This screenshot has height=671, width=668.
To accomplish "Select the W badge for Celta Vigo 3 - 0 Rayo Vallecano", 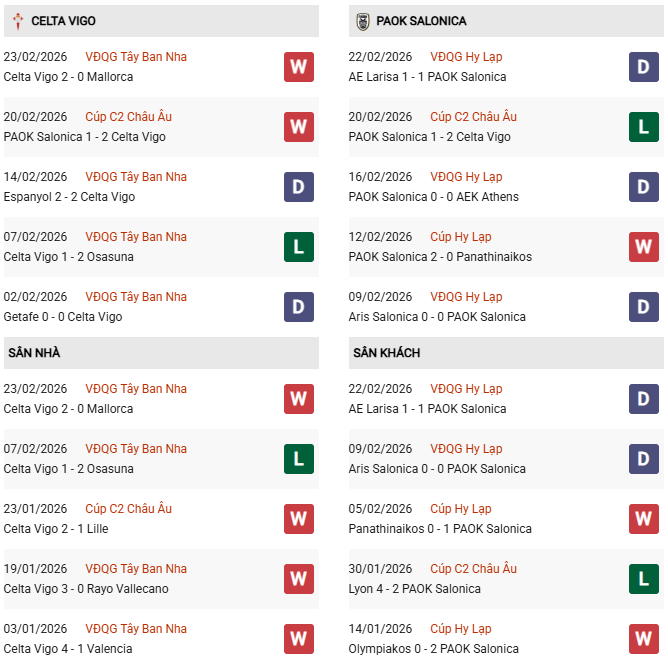I will pos(298,579).
